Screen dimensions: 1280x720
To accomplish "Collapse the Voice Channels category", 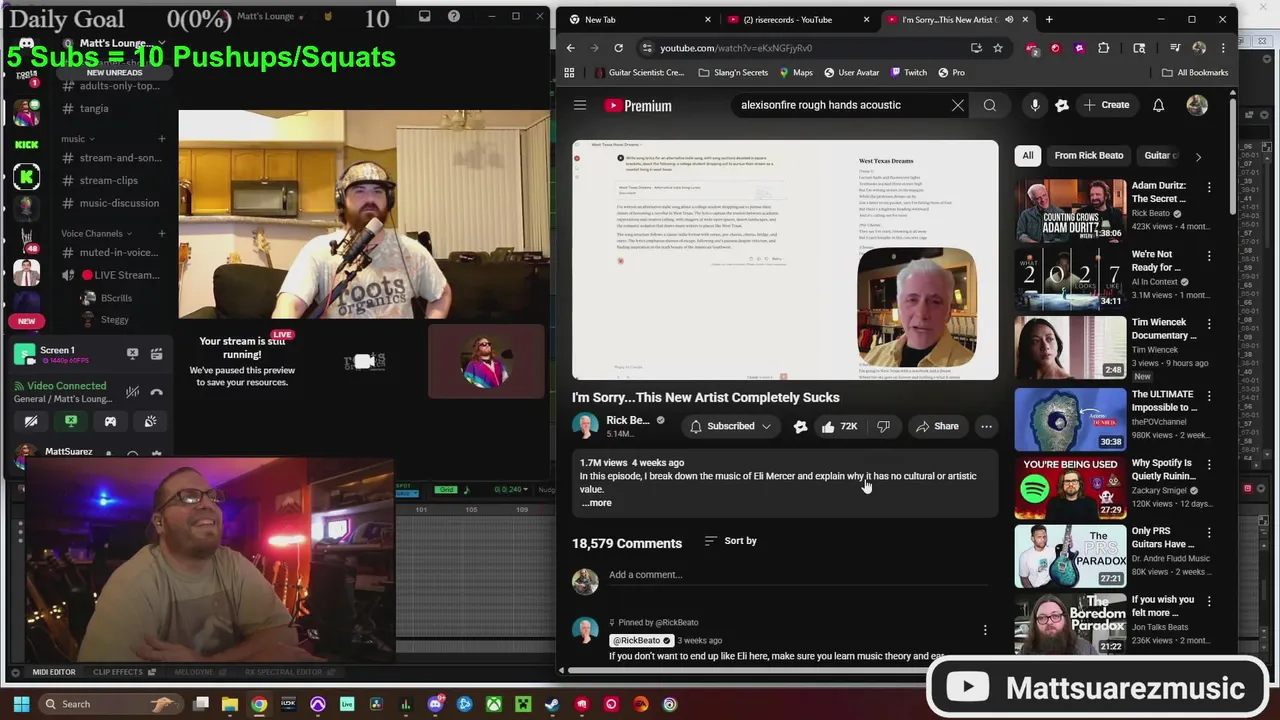I will click(97, 233).
